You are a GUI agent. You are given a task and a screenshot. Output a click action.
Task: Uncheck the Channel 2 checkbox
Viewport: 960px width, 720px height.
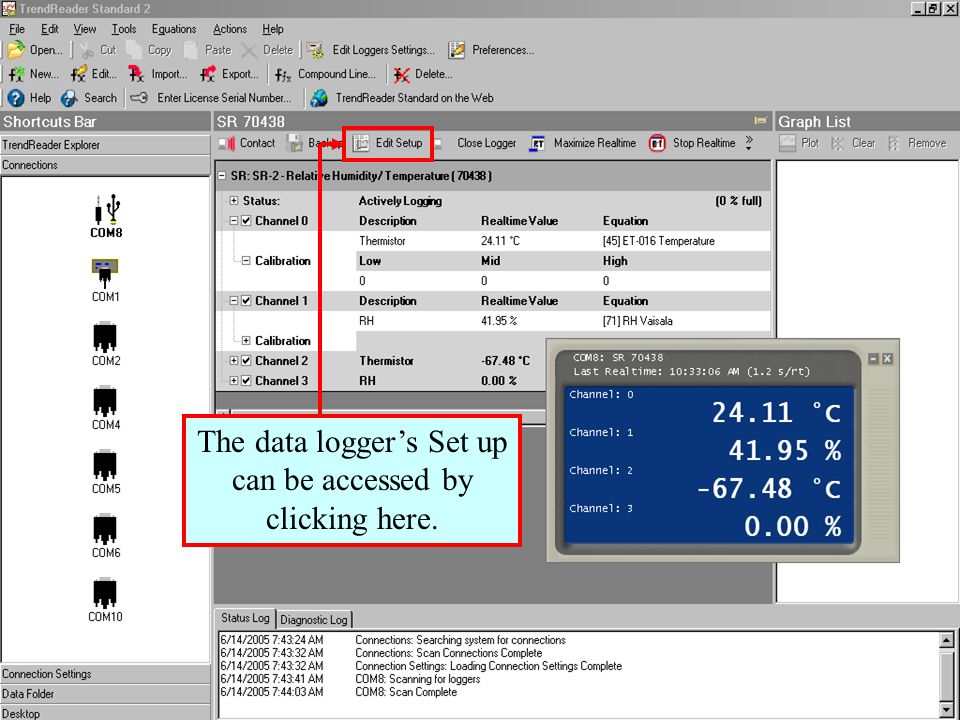tap(246, 361)
